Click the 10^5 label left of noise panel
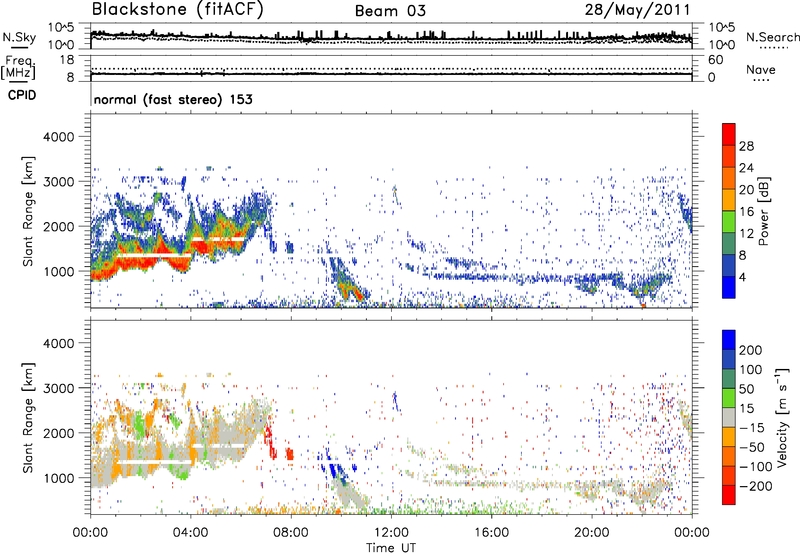800x554 pixels. 62,27
